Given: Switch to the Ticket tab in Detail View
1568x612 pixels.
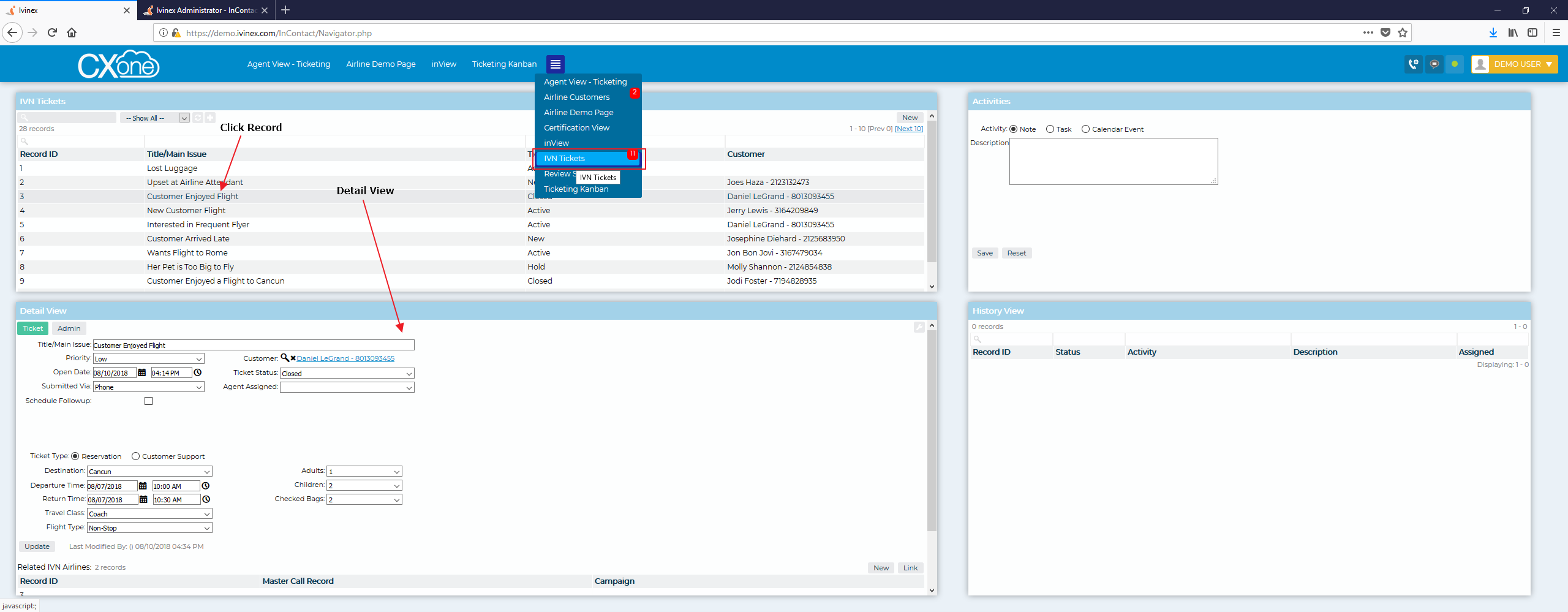Looking at the screenshot, I should [33, 328].
